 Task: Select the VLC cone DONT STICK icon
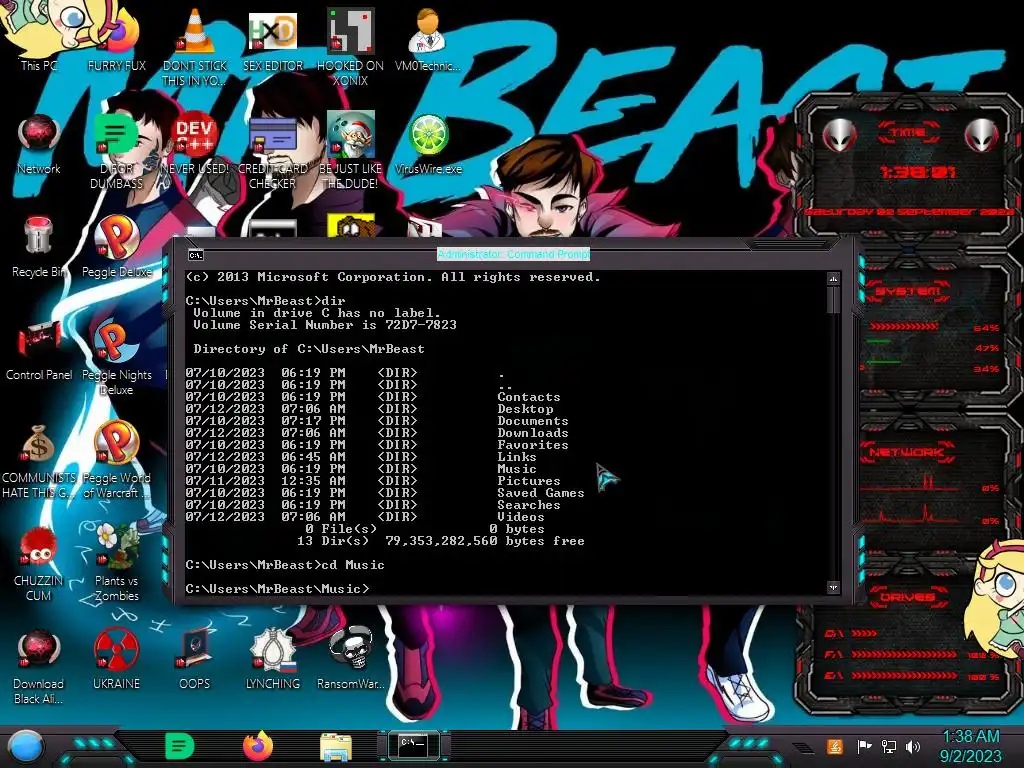(195, 46)
